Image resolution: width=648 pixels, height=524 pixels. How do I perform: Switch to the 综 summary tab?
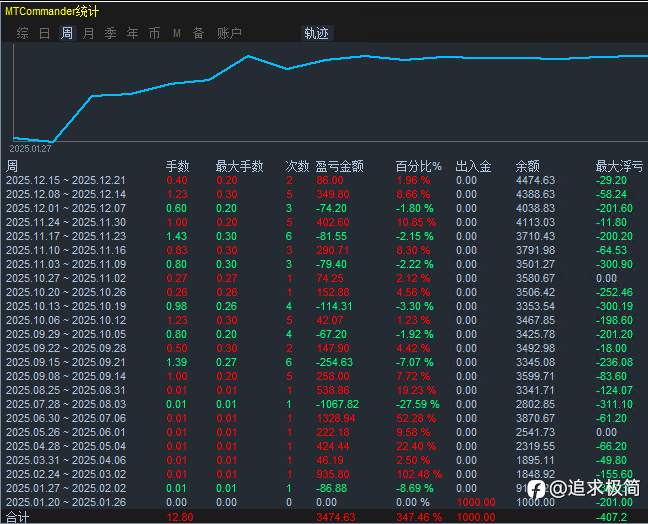(x=22, y=33)
